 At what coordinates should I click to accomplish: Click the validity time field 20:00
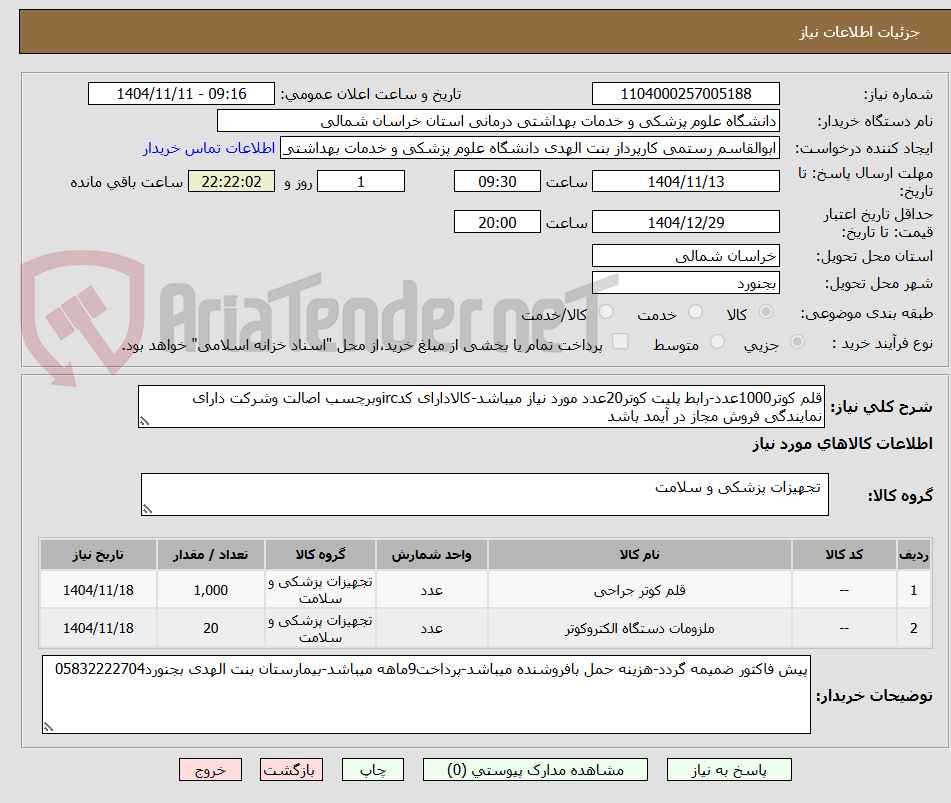click(497, 222)
